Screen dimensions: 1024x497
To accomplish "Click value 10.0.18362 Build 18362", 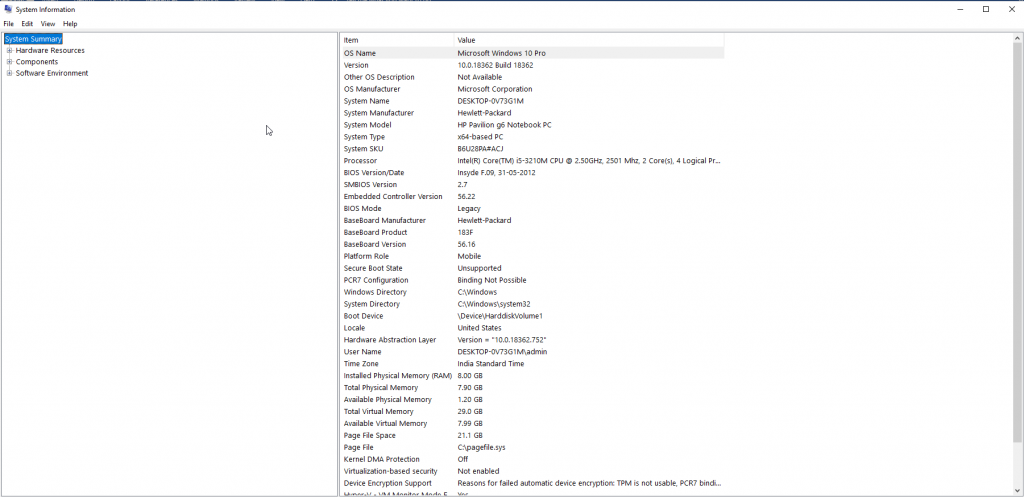I will tap(495, 65).
